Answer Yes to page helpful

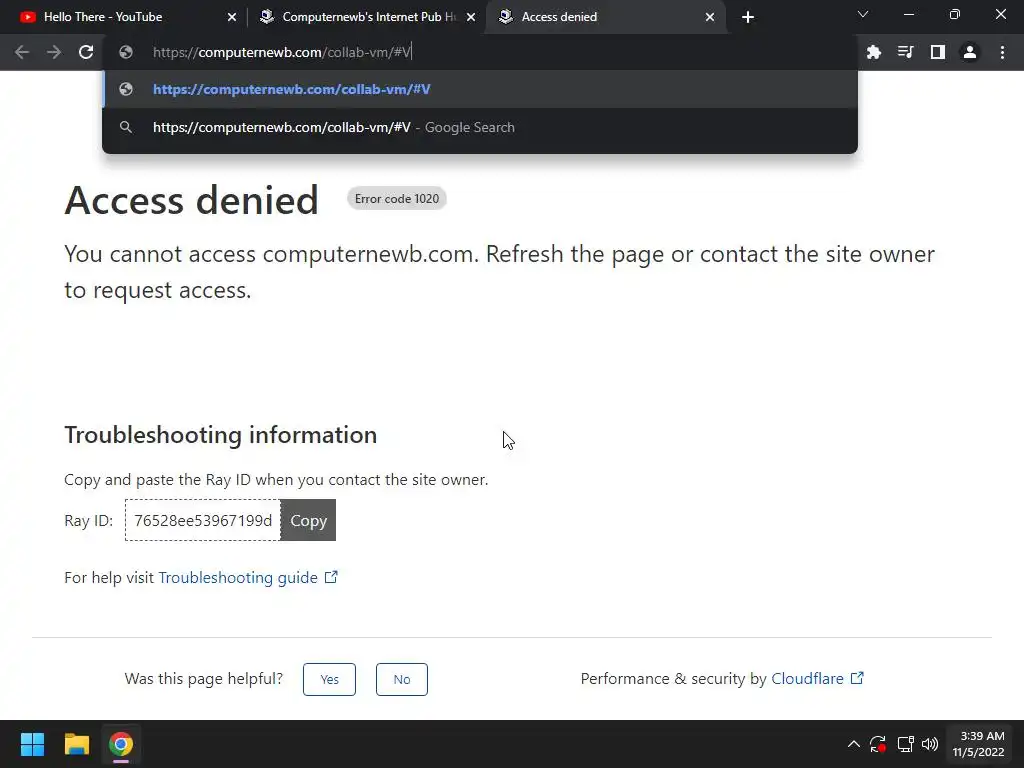(329, 679)
